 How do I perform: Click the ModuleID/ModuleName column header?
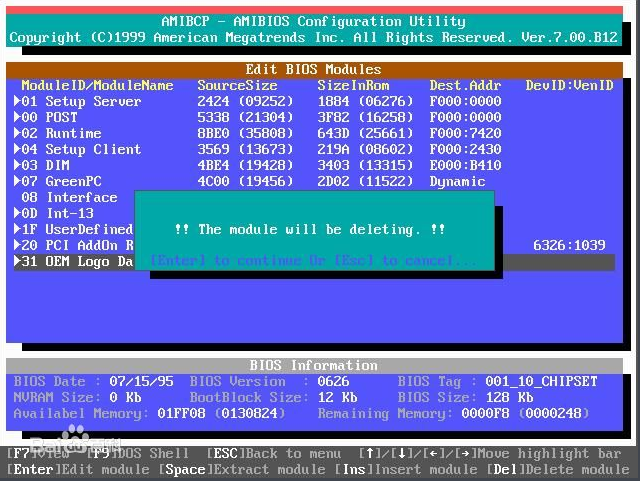coord(97,85)
